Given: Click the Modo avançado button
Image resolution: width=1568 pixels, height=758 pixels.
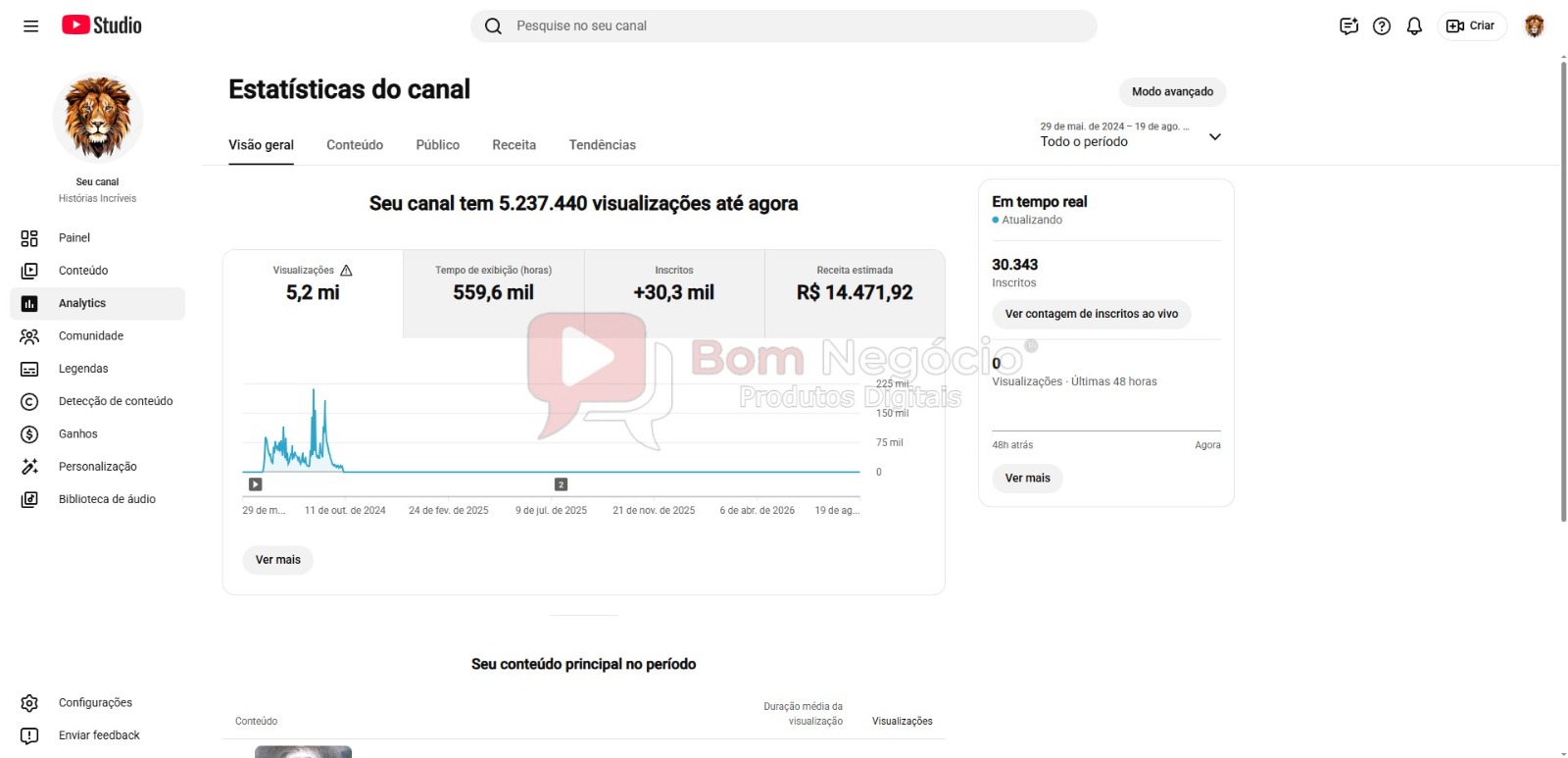Looking at the screenshot, I should coord(1172,92).
